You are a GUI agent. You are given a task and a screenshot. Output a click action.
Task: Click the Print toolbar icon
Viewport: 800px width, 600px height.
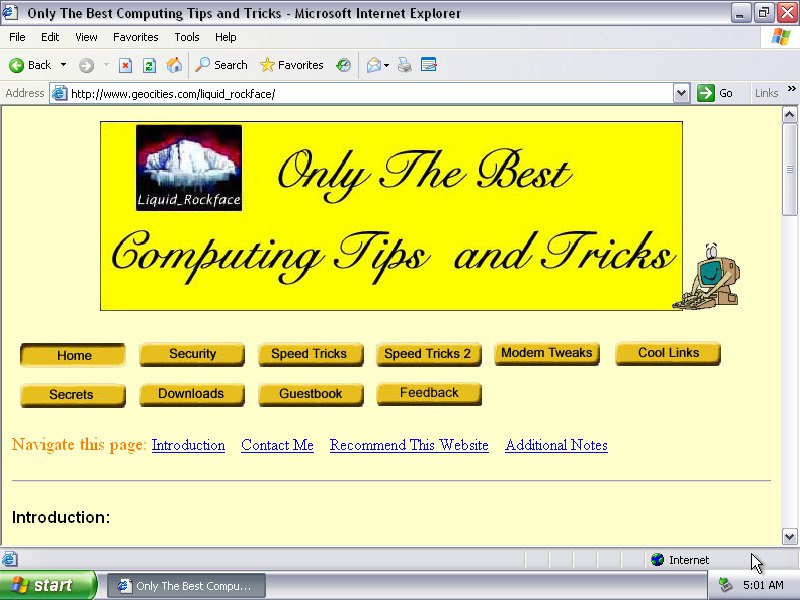404,65
